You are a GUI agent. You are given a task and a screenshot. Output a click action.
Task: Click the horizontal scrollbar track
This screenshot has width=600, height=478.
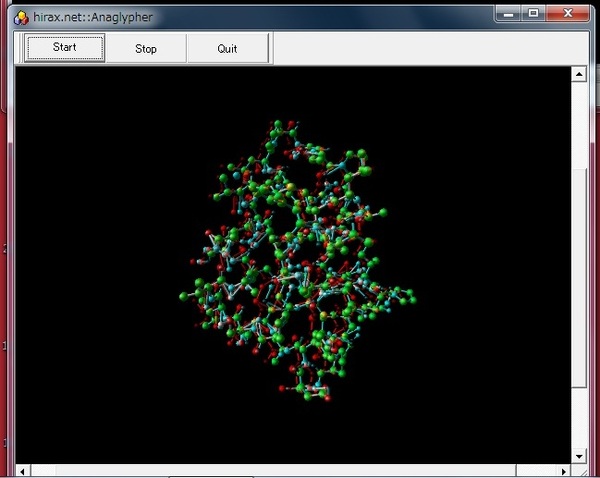[540, 470]
